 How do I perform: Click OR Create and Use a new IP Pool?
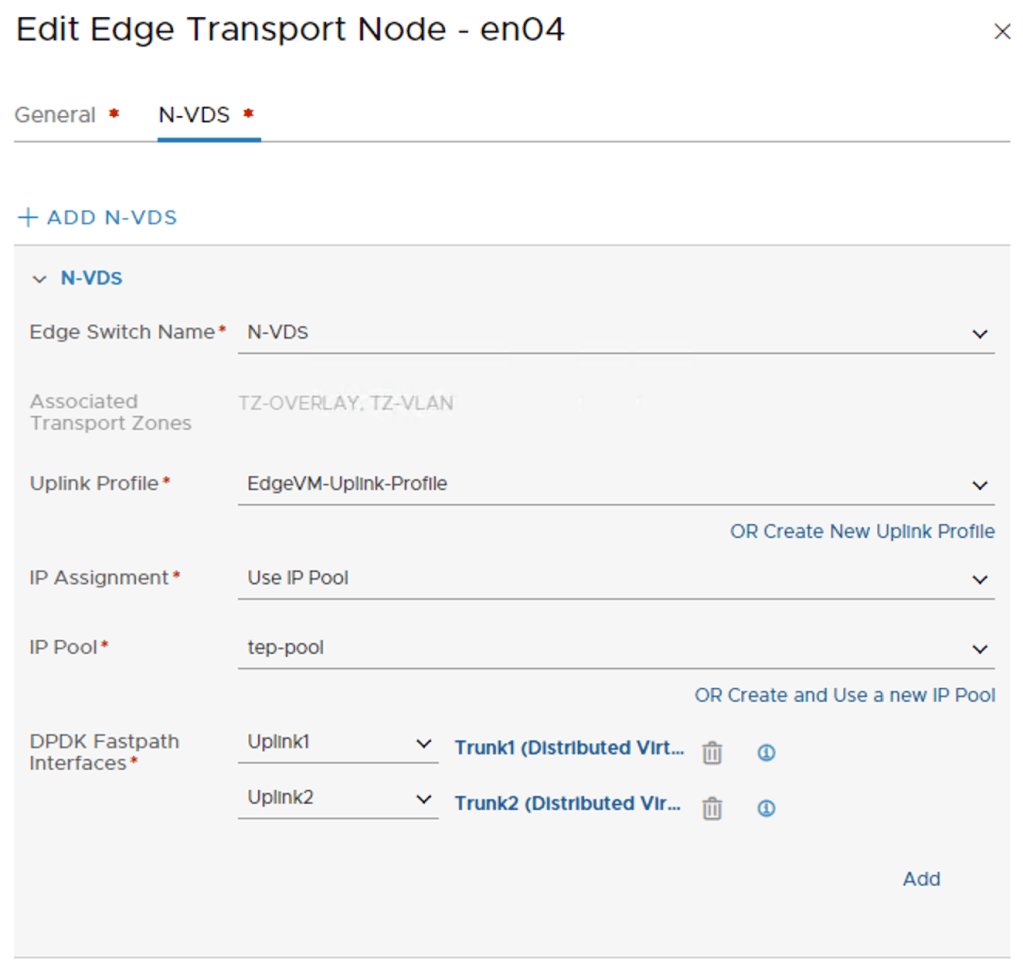[x=845, y=695]
